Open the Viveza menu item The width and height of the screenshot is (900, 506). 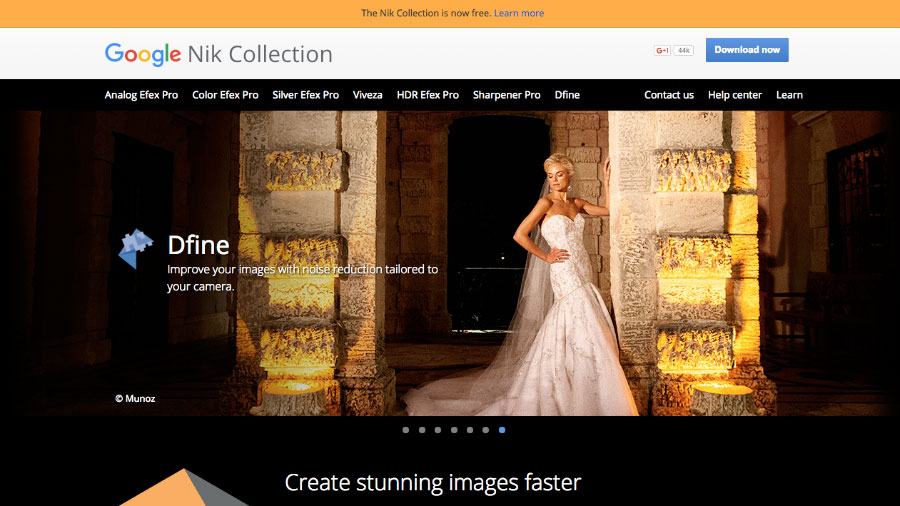(367, 95)
